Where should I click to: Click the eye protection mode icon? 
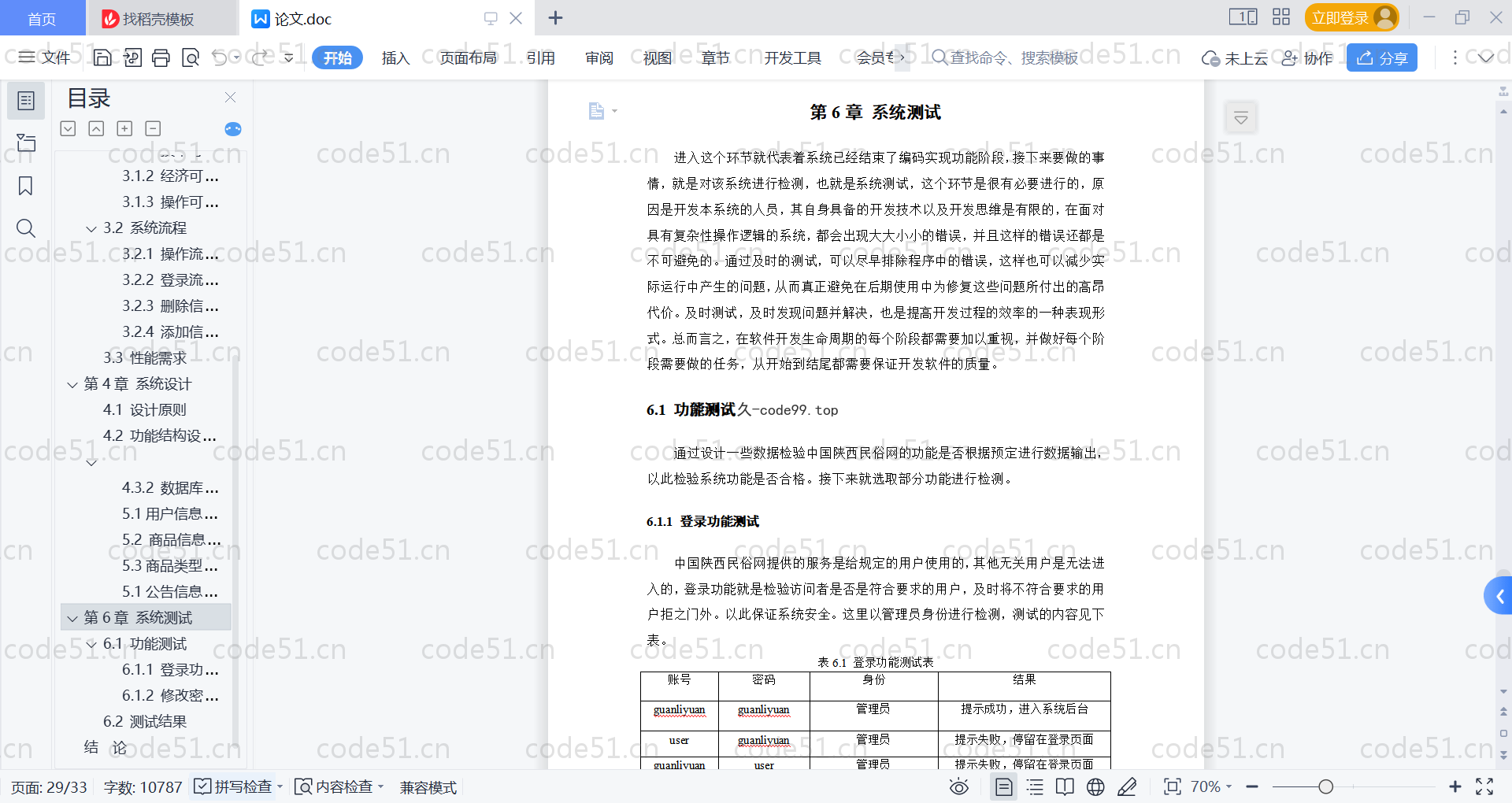[x=959, y=786]
